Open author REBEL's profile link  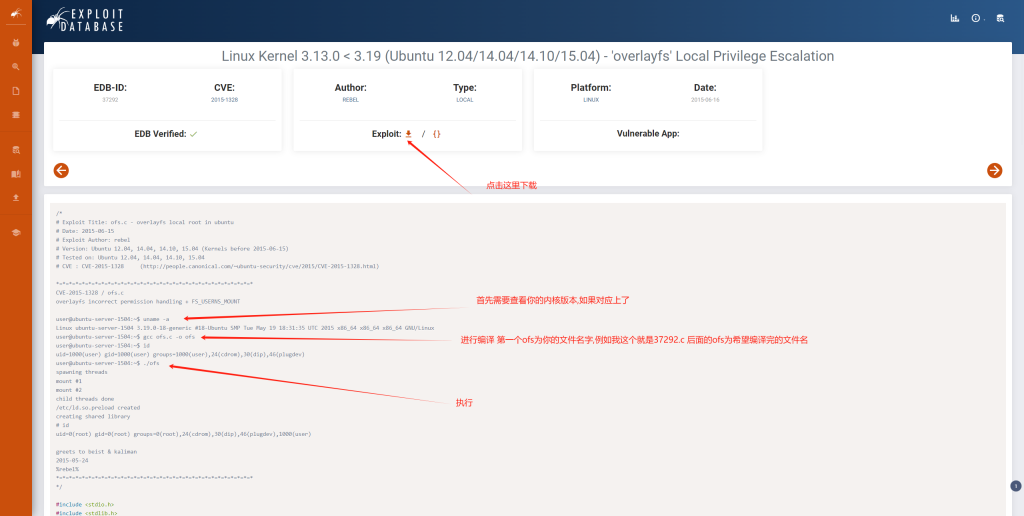pyautogui.click(x=350, y=100)
